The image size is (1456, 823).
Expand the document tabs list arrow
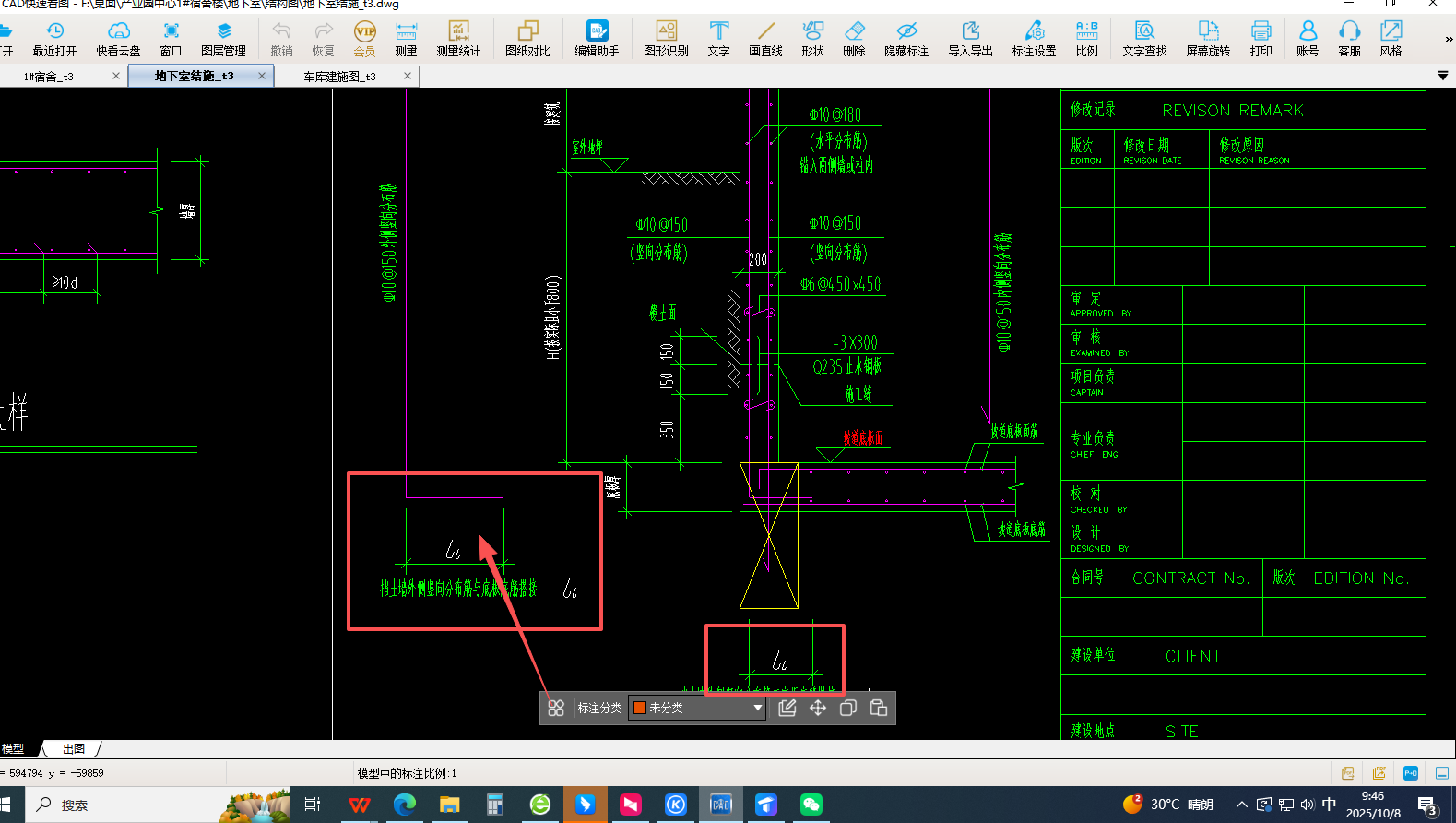[x=1442, y=76]
